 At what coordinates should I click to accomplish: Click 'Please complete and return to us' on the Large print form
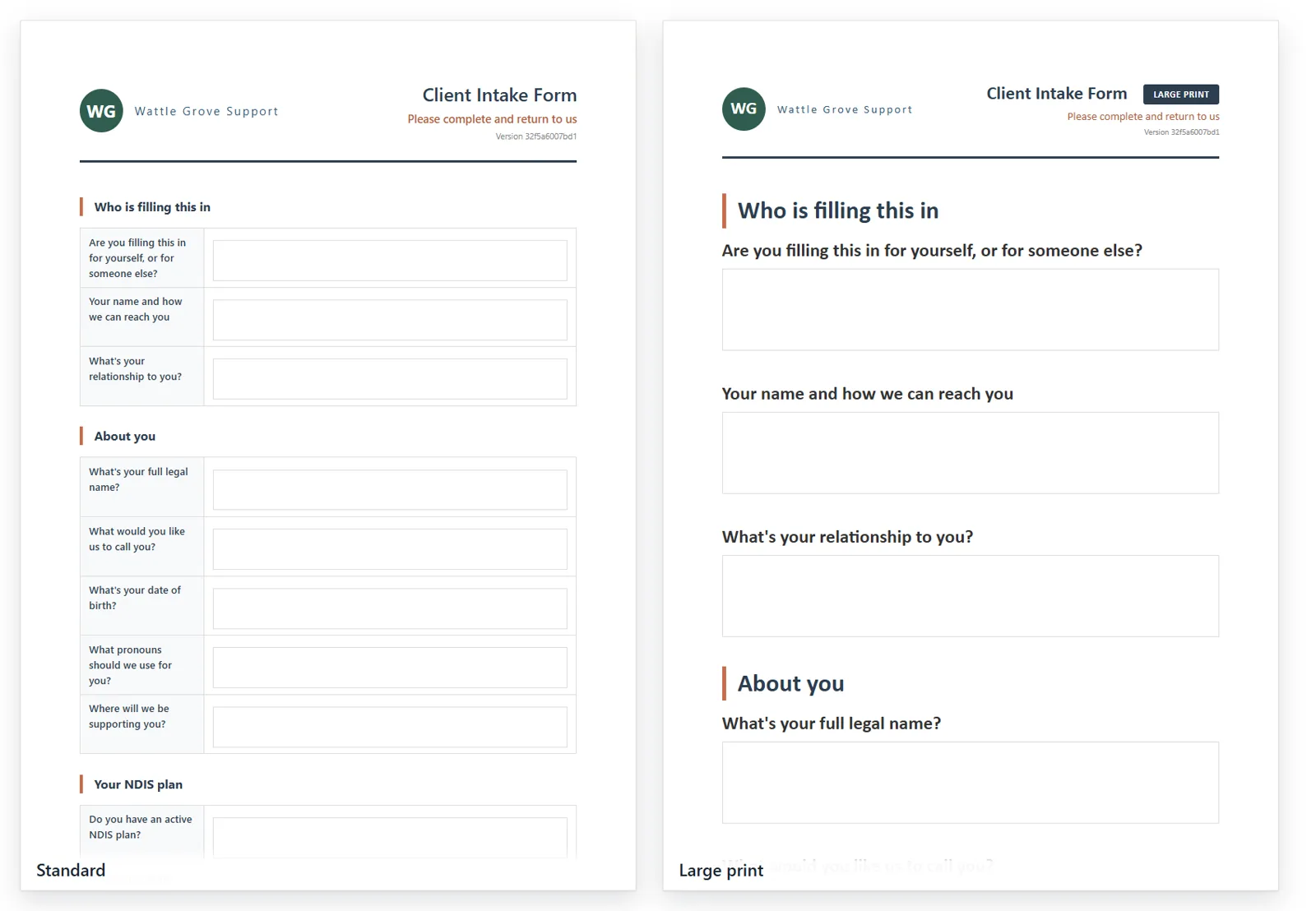(x=1143, y=117)
